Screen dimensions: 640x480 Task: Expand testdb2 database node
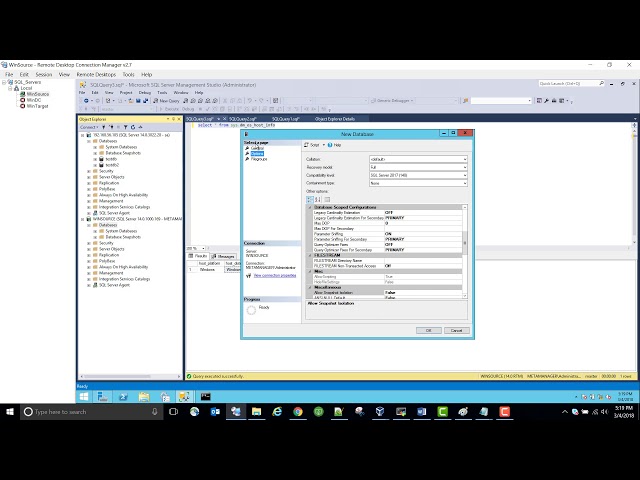pos(95,165)
